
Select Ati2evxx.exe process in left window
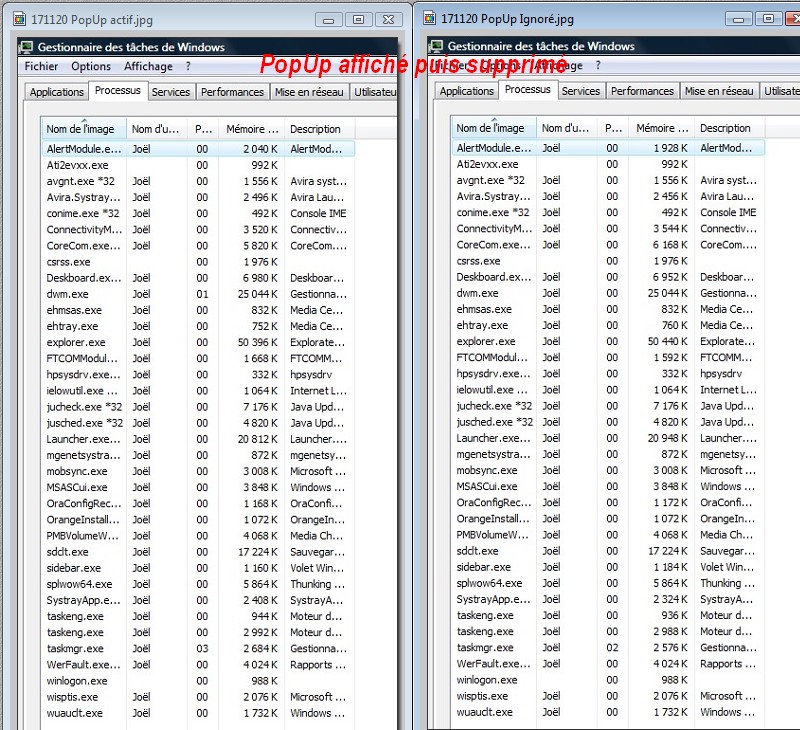(x=198, y=165)
